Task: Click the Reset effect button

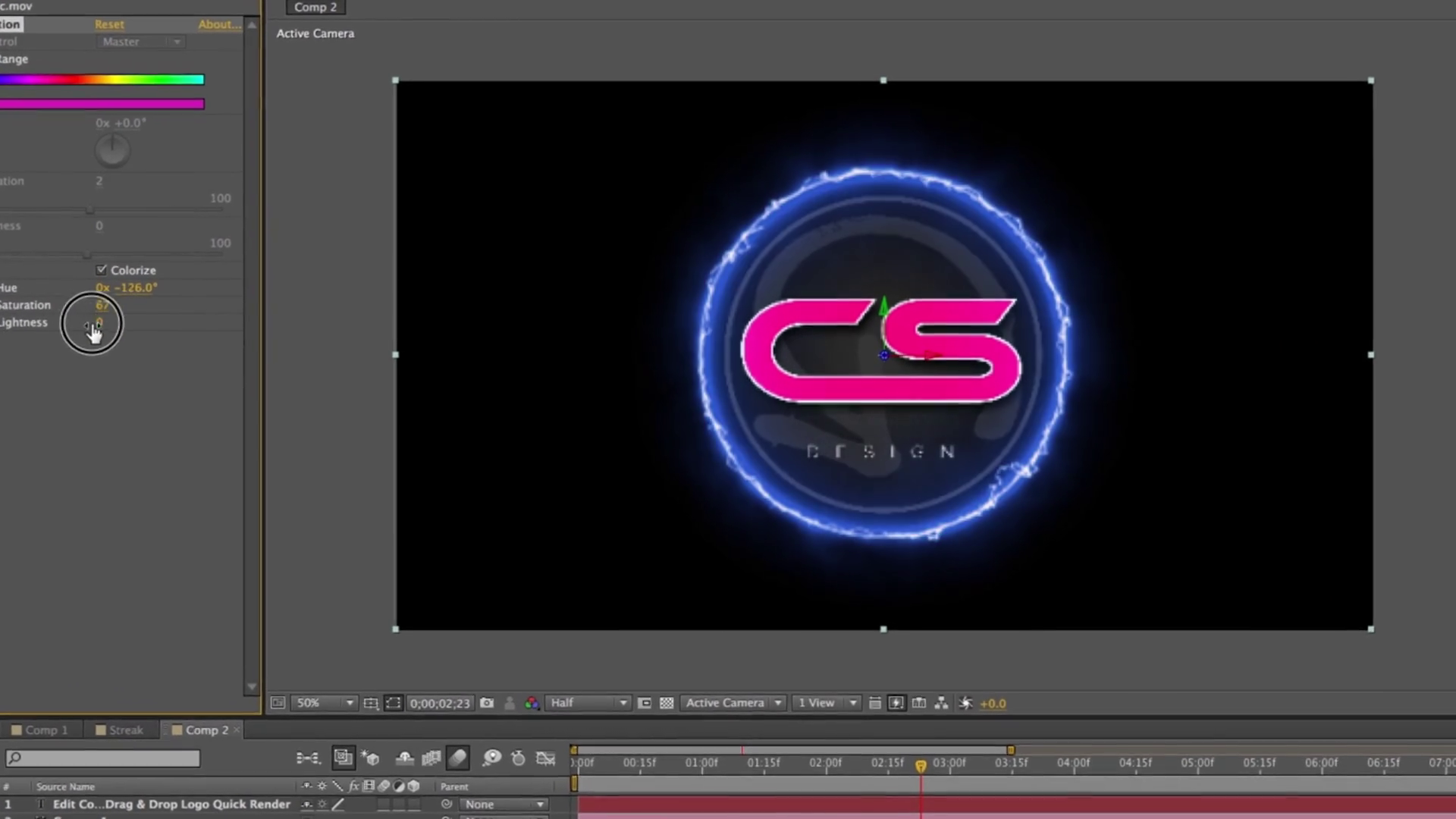Action: coord(109,24)
